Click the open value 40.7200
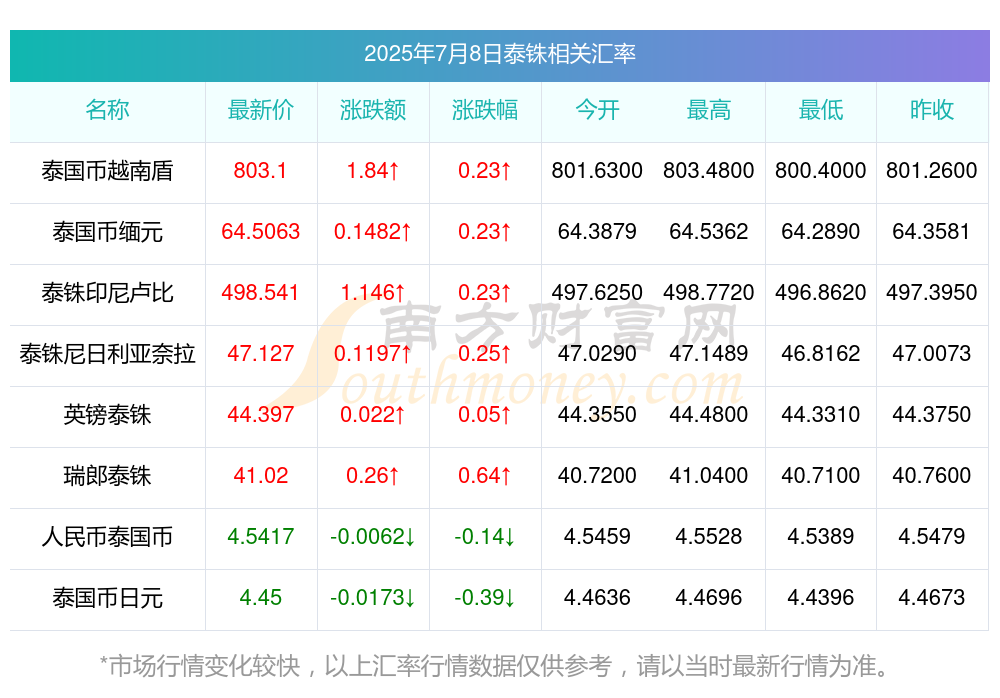The width and height of the screenshot is (1000, 698). click(597, 475)
